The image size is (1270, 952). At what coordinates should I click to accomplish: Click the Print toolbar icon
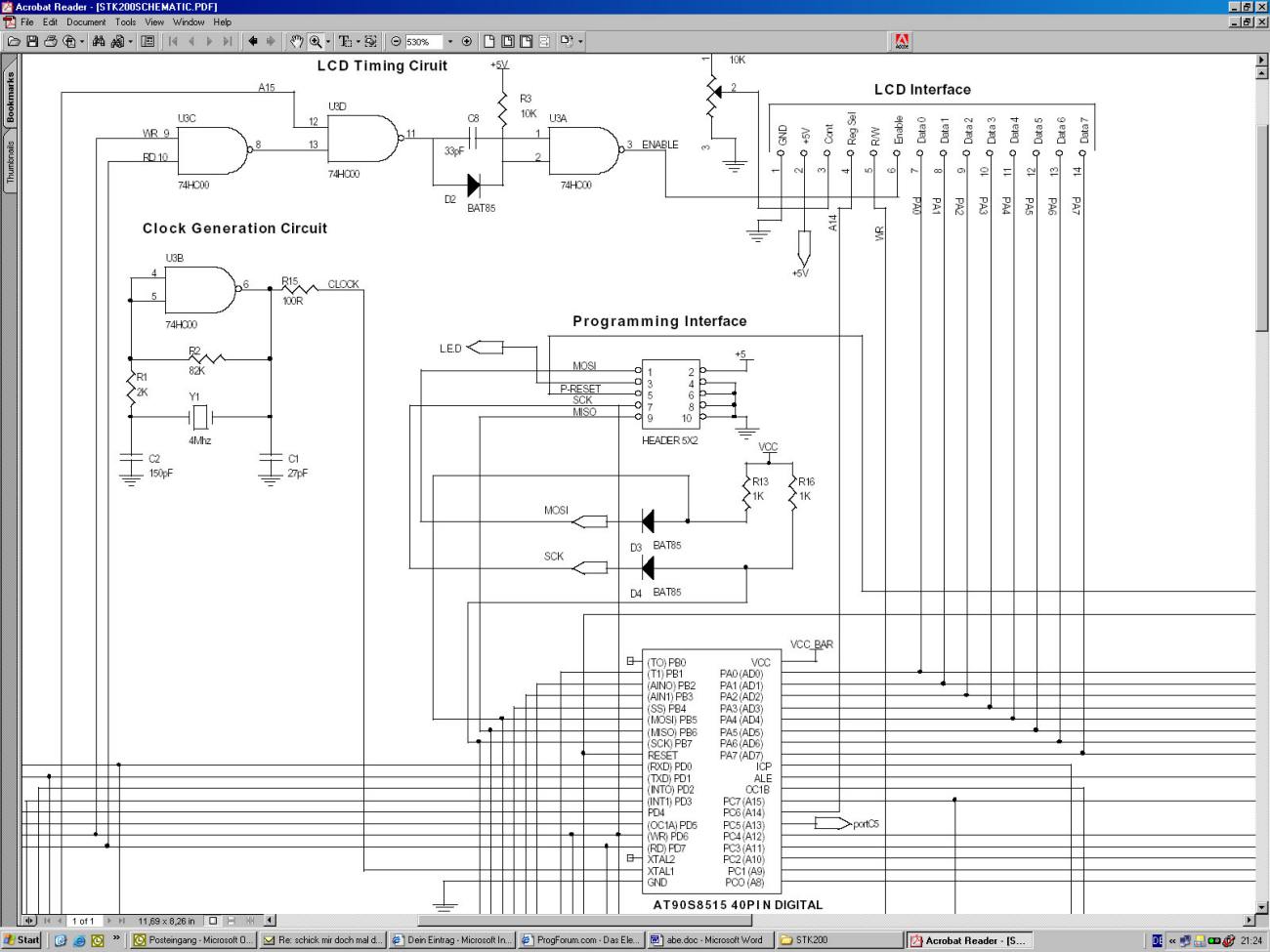point(51,41)
